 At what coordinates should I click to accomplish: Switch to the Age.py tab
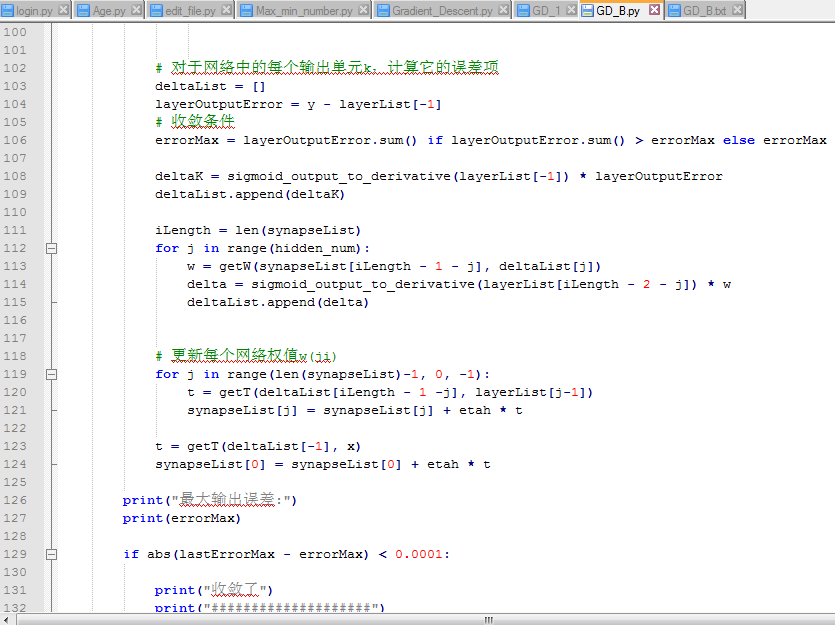click(109, 11)
